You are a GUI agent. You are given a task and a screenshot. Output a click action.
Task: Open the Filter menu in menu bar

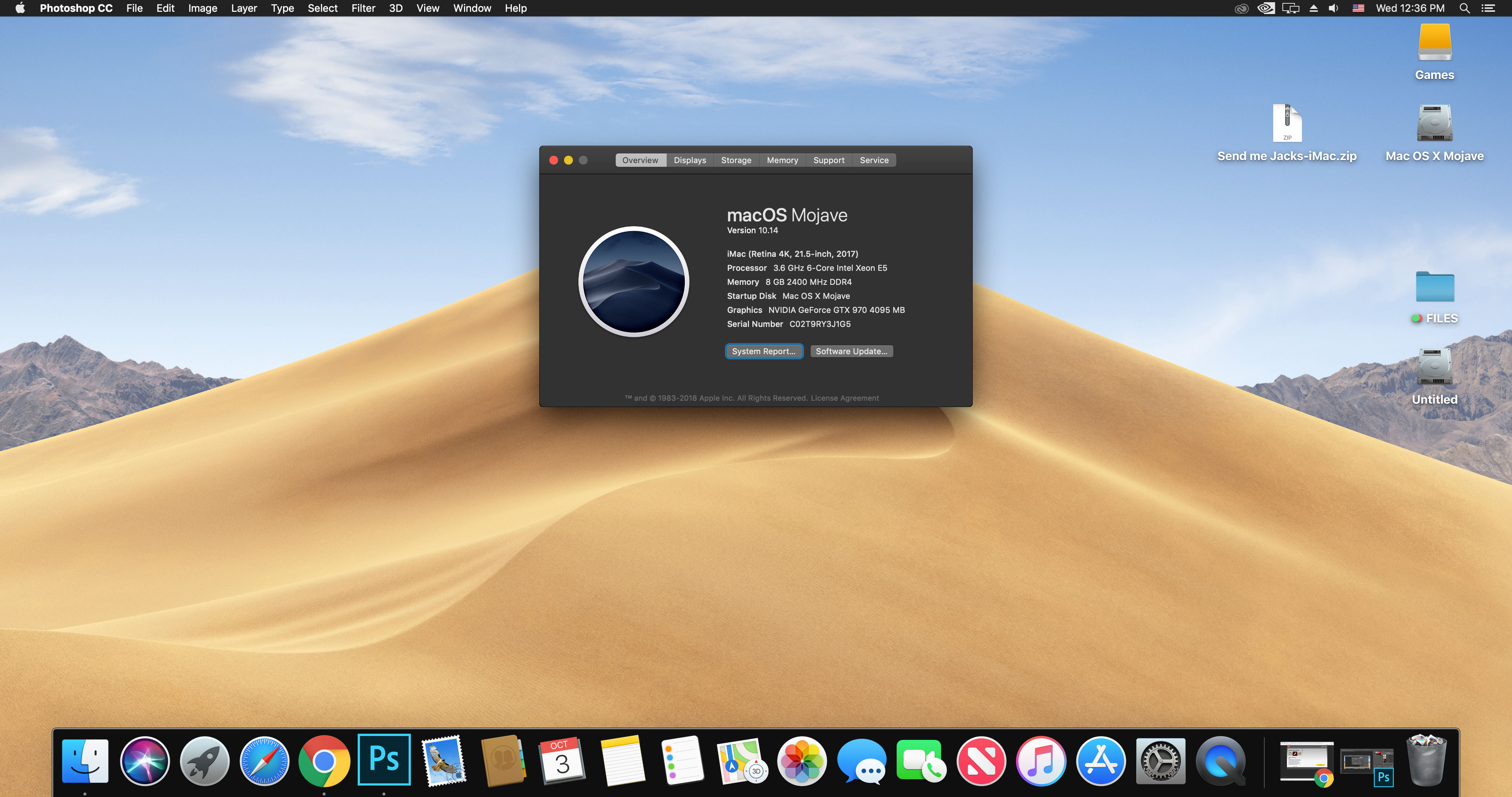click(363, 8)
